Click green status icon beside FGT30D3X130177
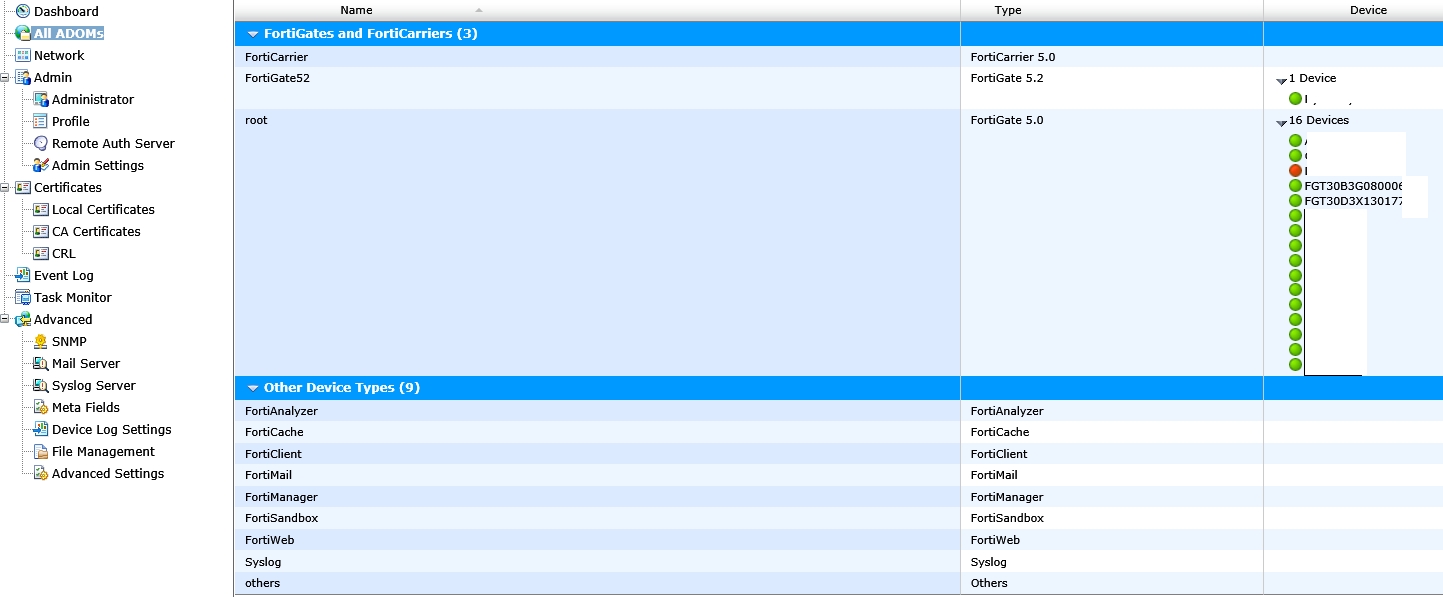Image resolution: width=1443 pixels, height=597 pixels. [x=1295, y=200]
